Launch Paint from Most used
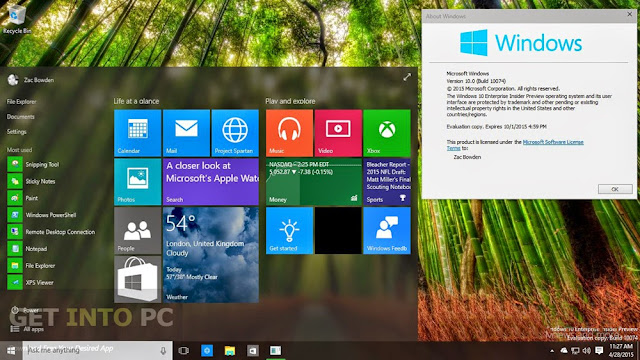640x360 pixels. [23, 198]
